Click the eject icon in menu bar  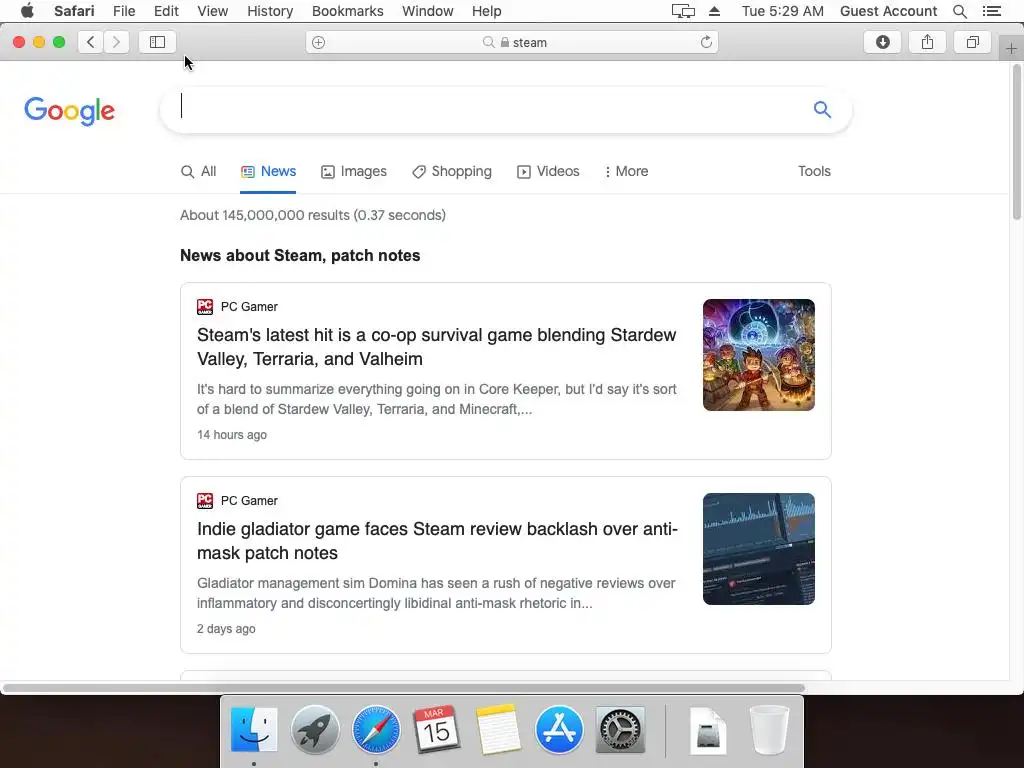click(714, 11)
